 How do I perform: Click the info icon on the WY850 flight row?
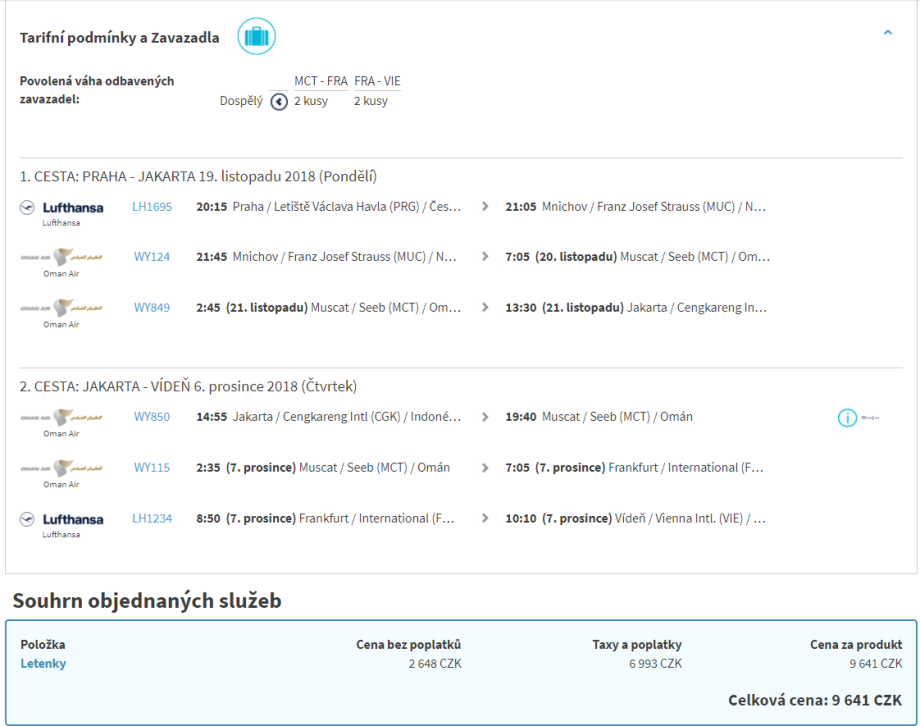click(847, 418)
